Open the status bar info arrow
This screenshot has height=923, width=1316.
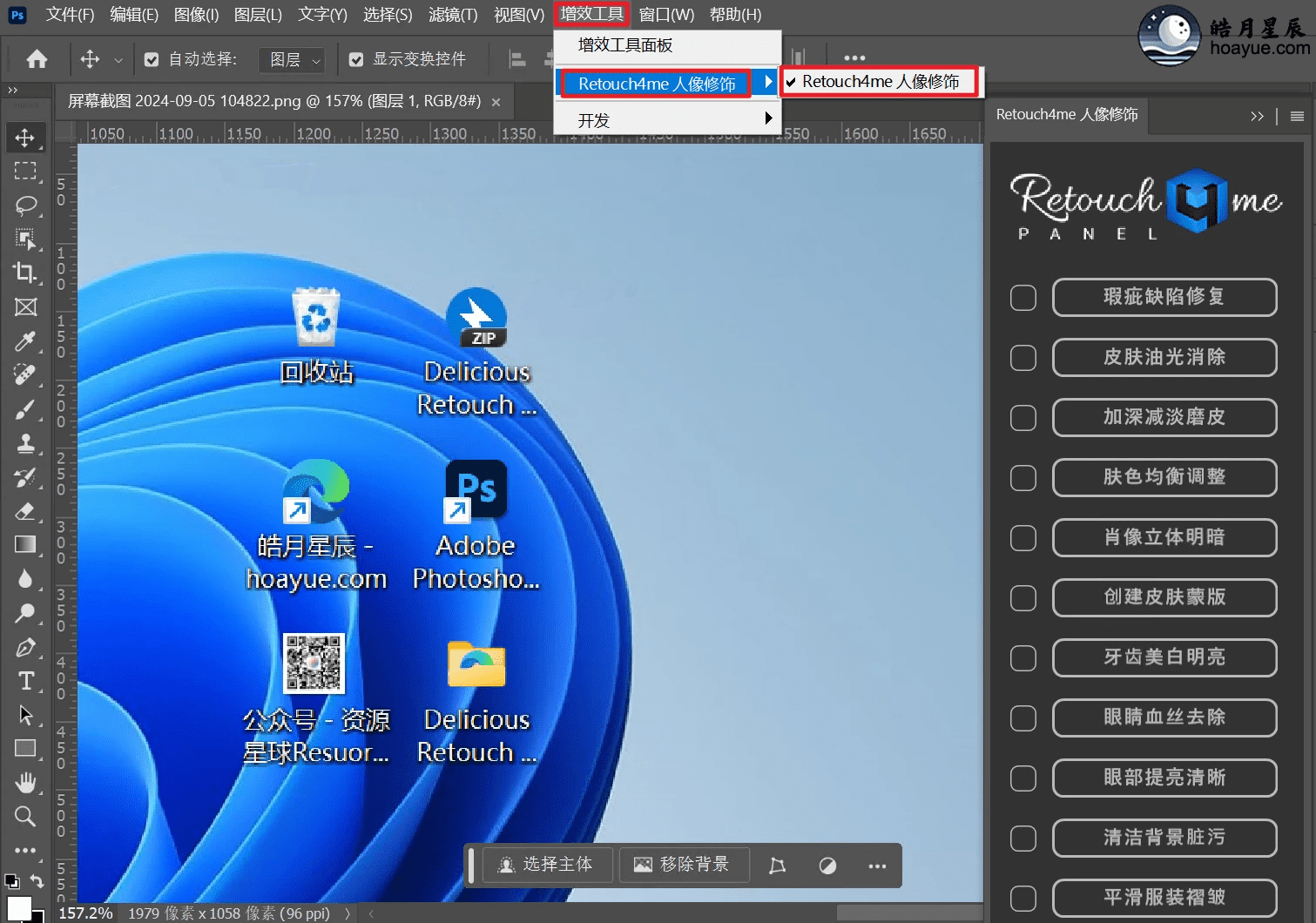coord(348,913)
